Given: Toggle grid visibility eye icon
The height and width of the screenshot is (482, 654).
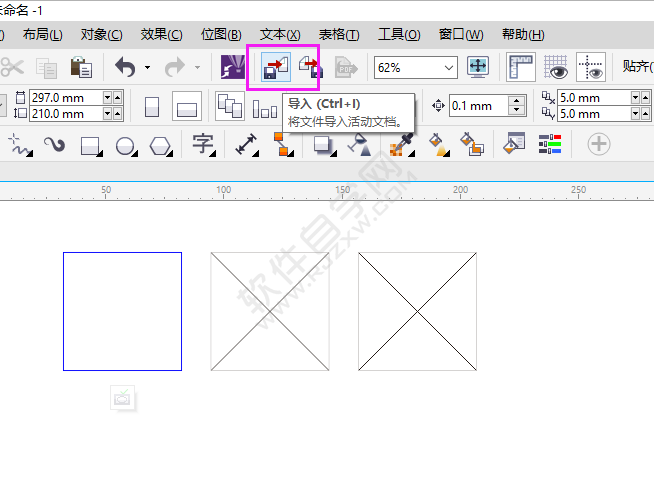Looking at the screenshot, I should point(556,67).
